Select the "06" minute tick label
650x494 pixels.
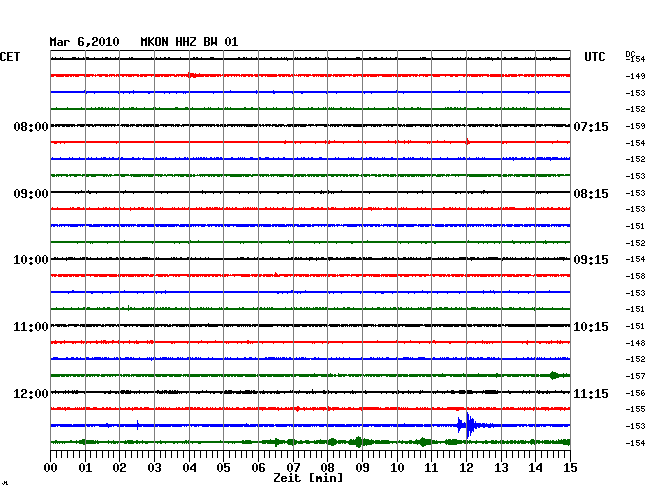258,467
